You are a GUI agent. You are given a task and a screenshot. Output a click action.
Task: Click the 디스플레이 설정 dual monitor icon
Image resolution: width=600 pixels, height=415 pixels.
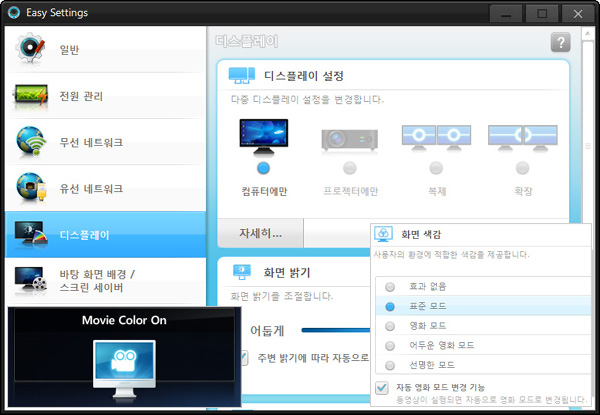click(x=242, y=75)
